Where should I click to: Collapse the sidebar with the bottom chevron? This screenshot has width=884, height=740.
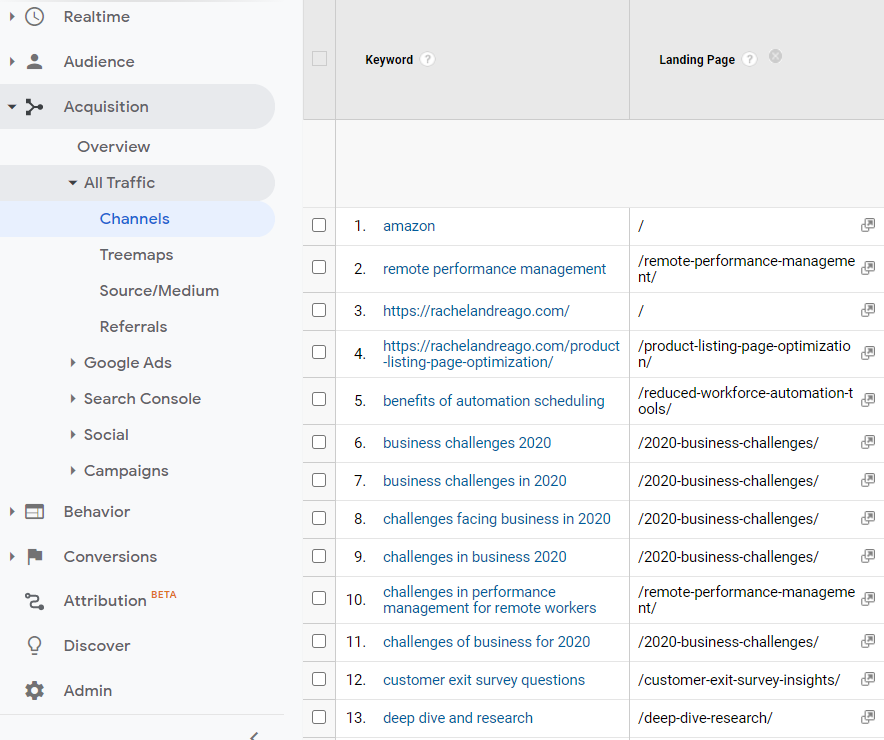(254, 735)
